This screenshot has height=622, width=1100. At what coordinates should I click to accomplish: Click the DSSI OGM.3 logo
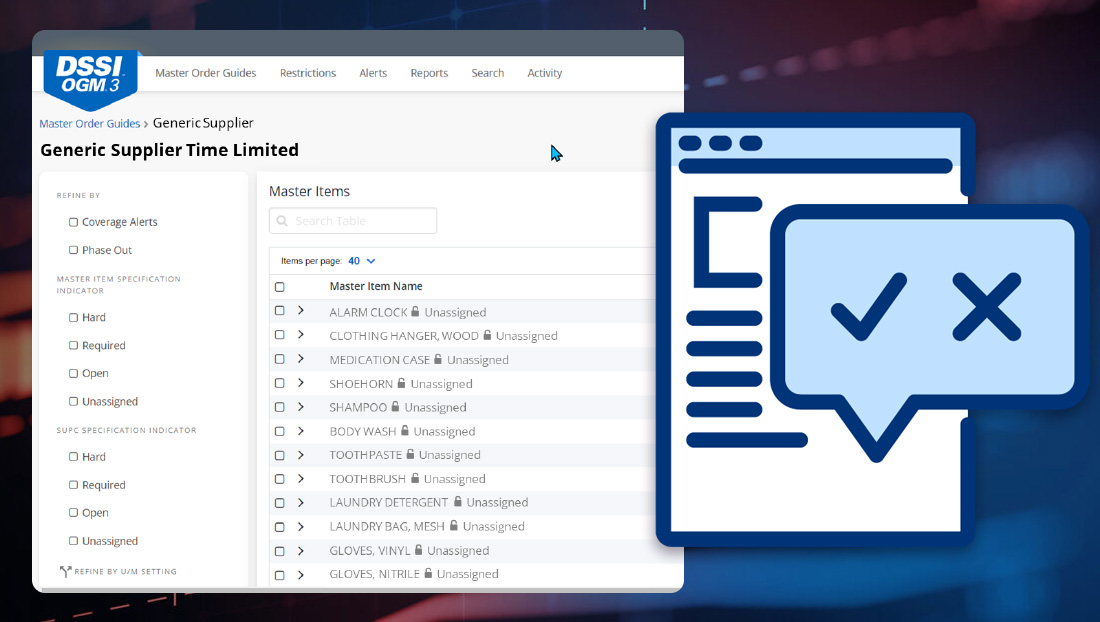click(90, 76)
